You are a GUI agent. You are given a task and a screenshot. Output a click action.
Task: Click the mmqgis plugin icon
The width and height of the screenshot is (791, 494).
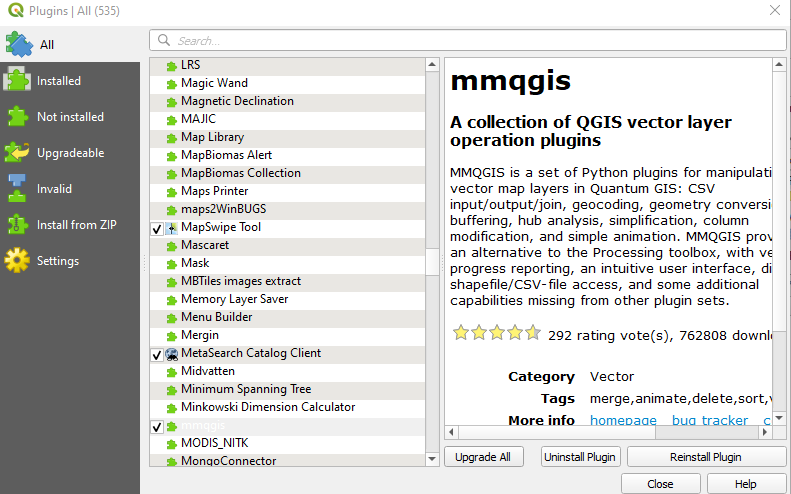coord(172,426)
